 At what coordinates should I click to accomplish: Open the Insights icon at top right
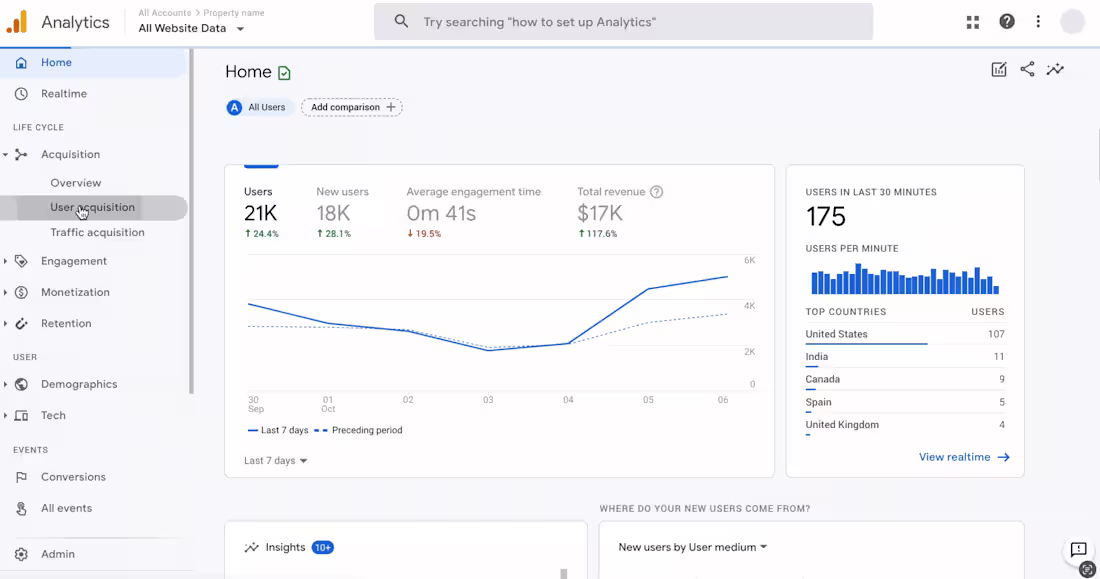[1055, 69]
